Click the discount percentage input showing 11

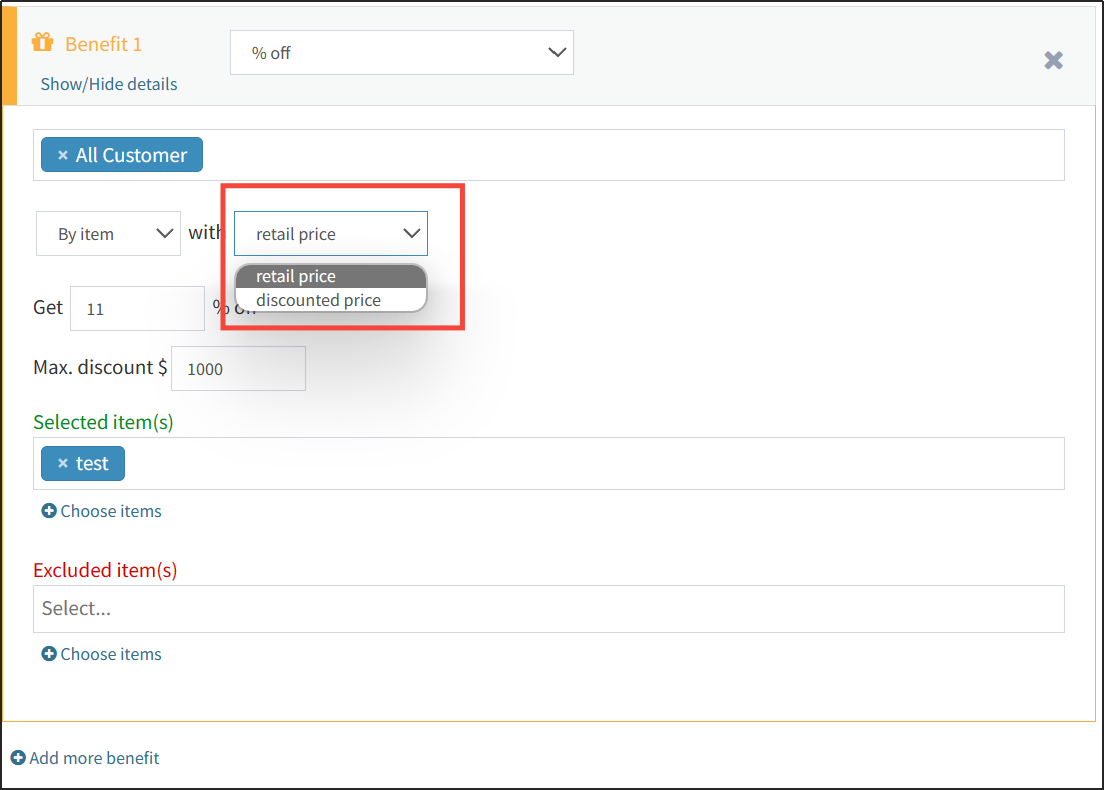pyautogui.click(x=137, y=308)
